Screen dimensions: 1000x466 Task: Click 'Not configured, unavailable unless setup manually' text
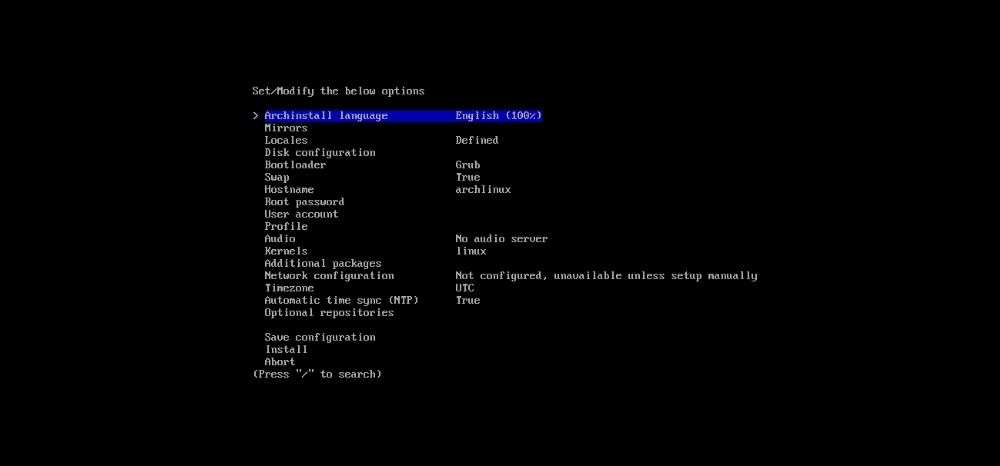606,275
